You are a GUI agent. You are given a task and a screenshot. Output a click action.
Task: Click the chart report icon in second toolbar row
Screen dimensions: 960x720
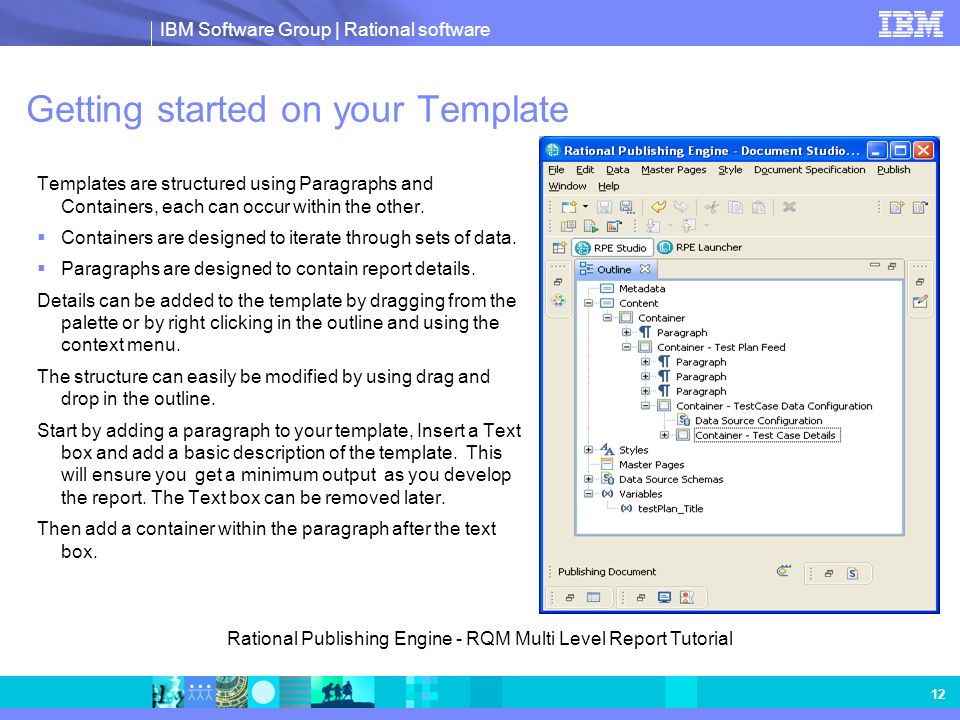614,226
